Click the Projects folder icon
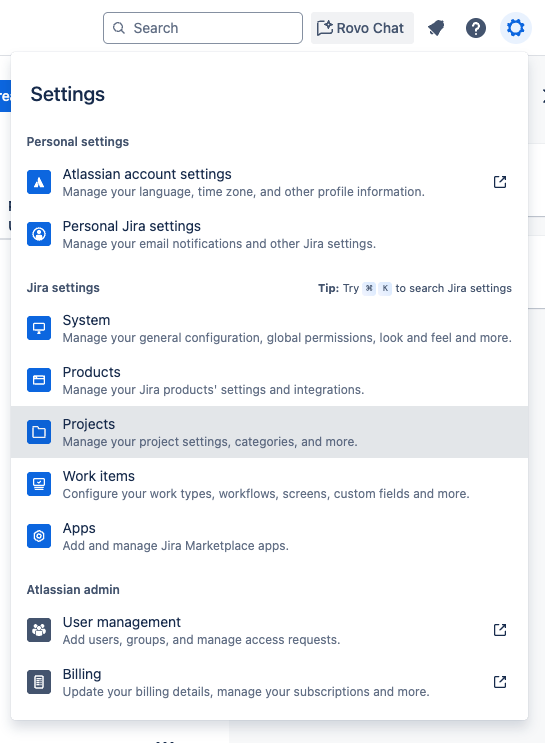This screenshot has width=545, height=743. click(x=39, y=432)
